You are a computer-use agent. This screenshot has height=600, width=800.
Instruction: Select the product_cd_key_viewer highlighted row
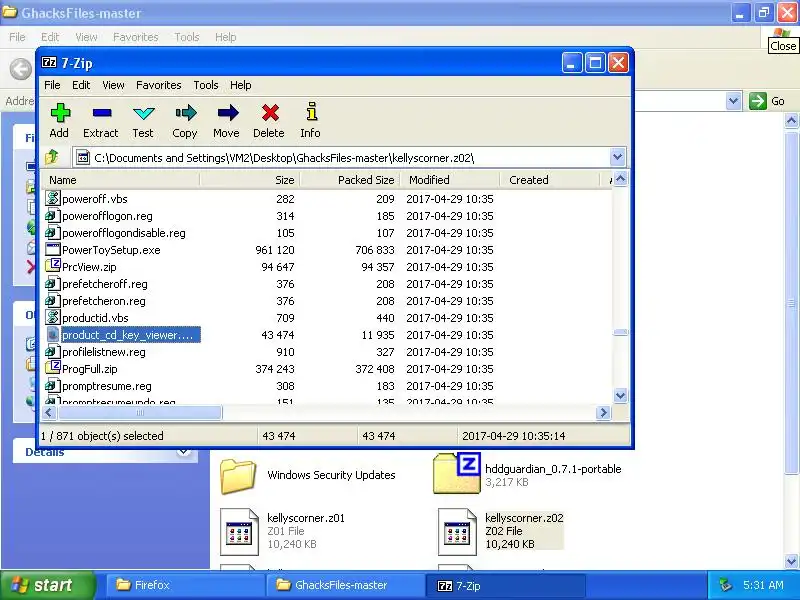[327, 335]
